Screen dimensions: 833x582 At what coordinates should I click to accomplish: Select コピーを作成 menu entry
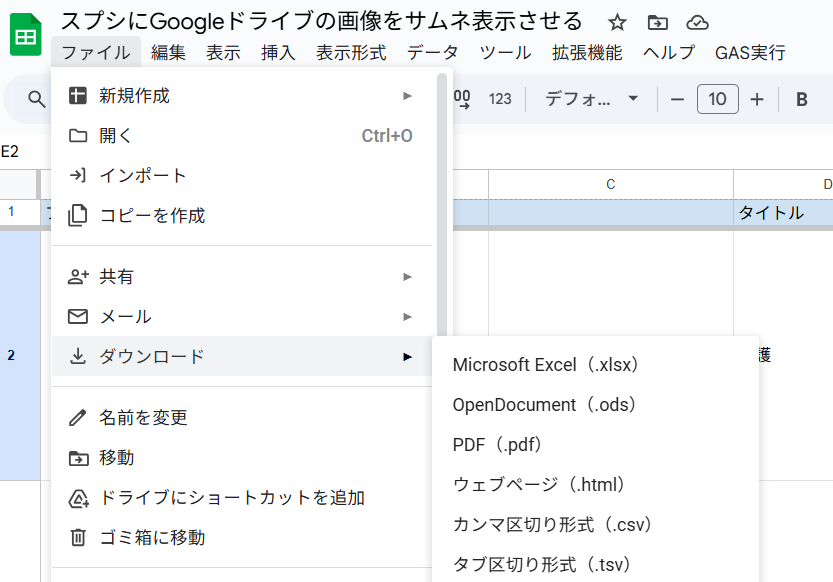(242, 216)
